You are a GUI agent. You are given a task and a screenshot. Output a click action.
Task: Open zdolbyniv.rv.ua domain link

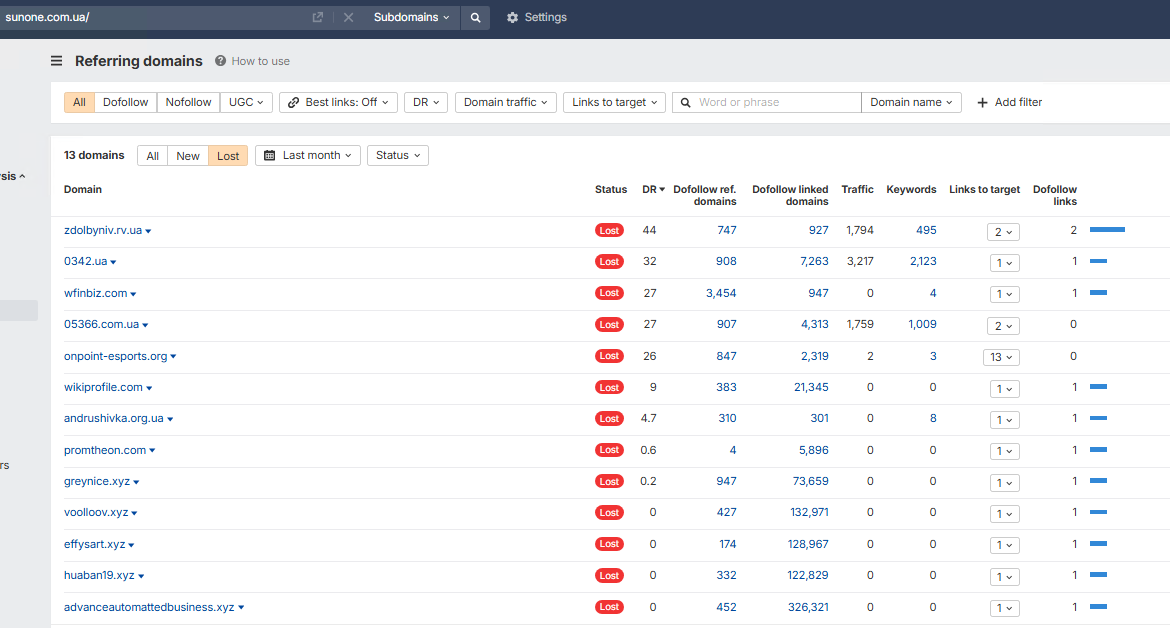click(x=103, y=230)
